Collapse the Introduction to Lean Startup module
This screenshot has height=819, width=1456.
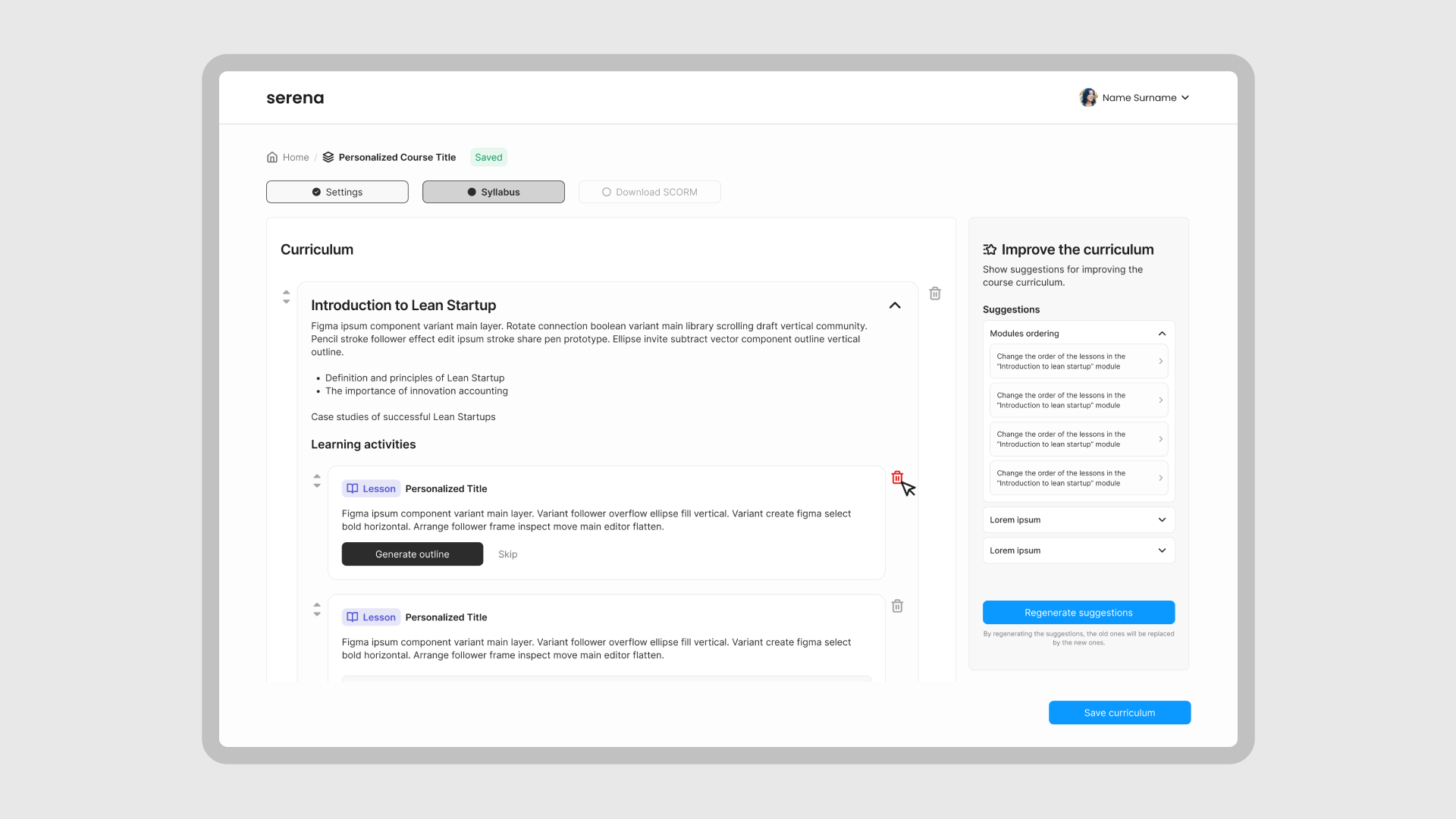[895, 306]
